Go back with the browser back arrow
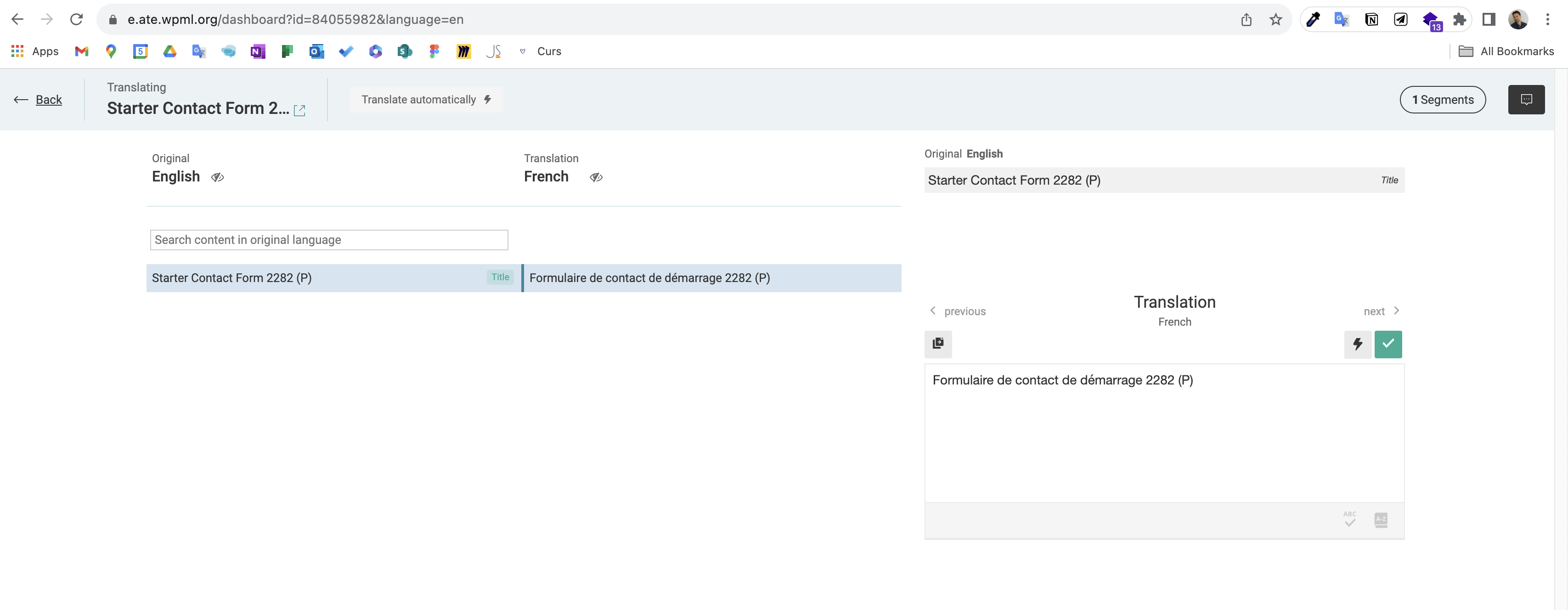This screenshot has width=1568, height=610. 17,19
